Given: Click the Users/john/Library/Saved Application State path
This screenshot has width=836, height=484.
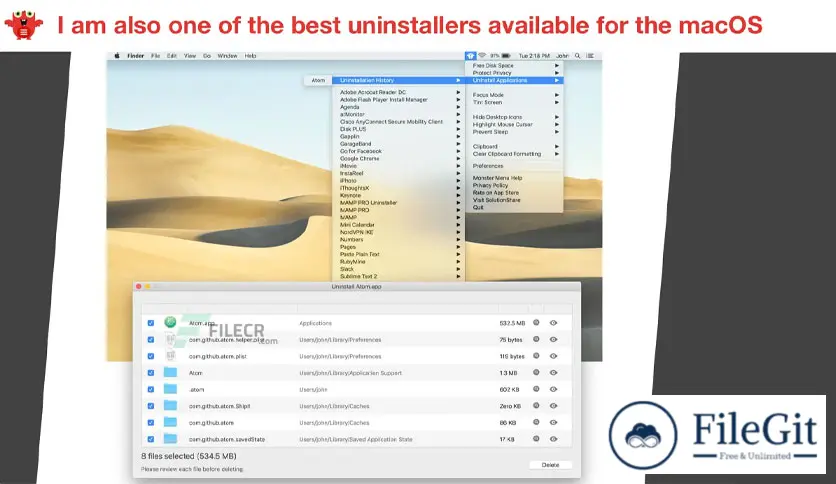Looking at the screenshot, I should tap(356, 439).
